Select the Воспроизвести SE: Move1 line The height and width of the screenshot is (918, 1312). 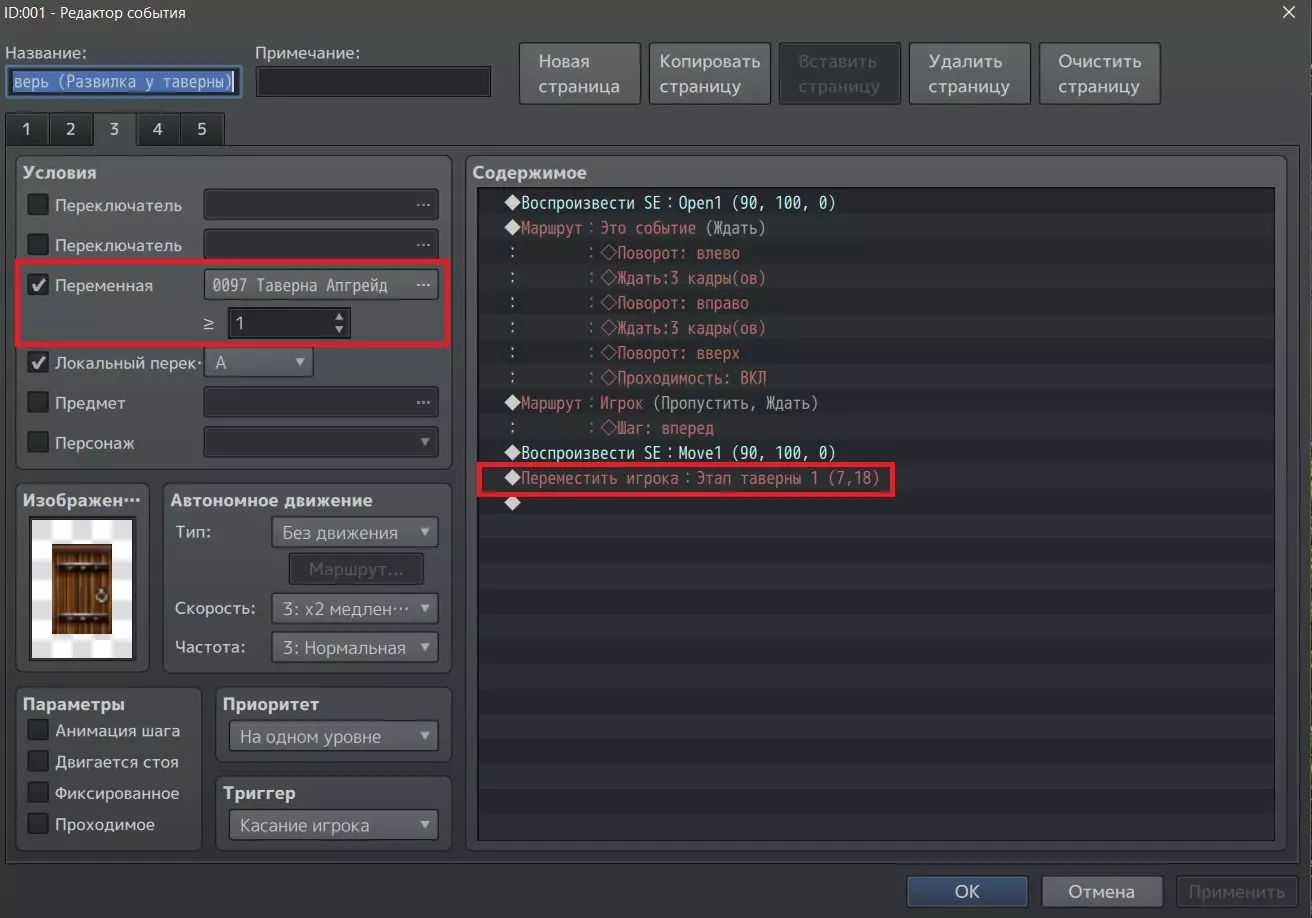pos(876,453)
